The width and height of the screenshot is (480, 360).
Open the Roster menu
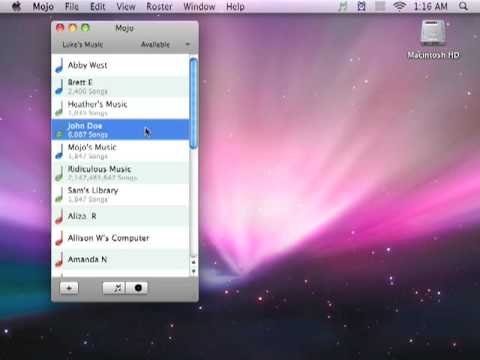159,7
